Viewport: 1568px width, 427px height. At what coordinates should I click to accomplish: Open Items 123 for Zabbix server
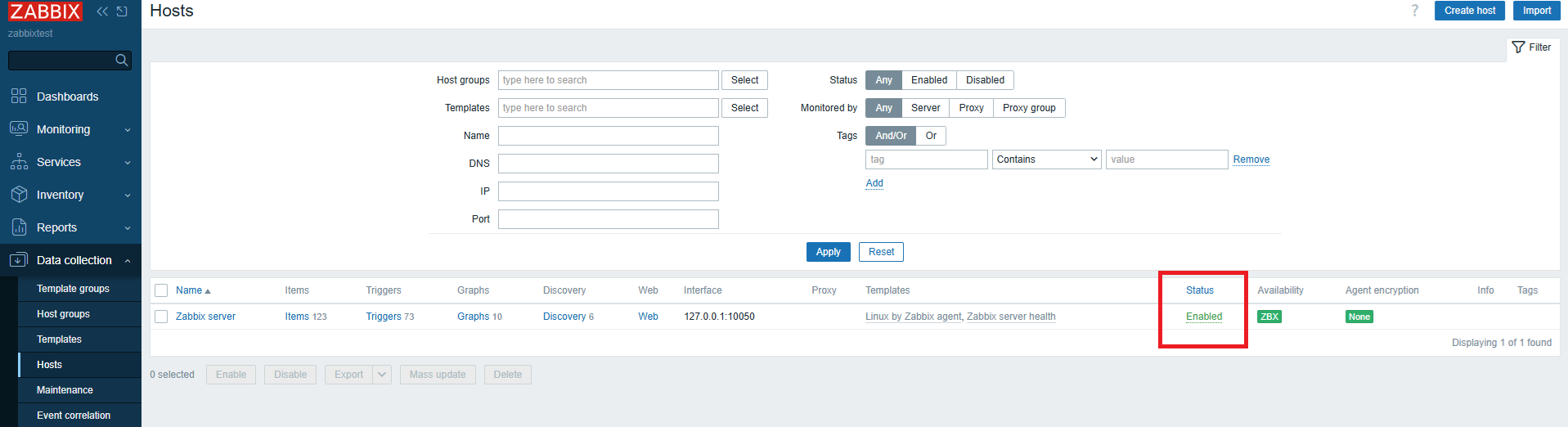tap(297, 317)
